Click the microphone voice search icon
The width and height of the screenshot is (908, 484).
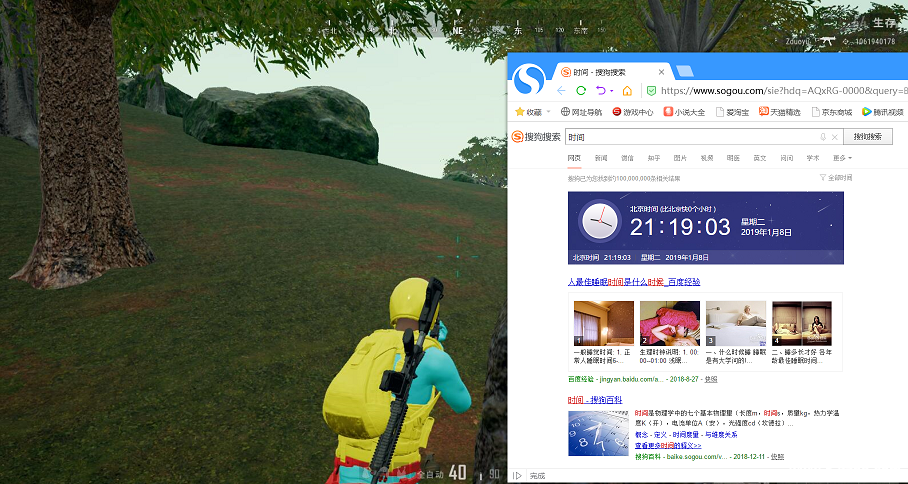(822, 137)
